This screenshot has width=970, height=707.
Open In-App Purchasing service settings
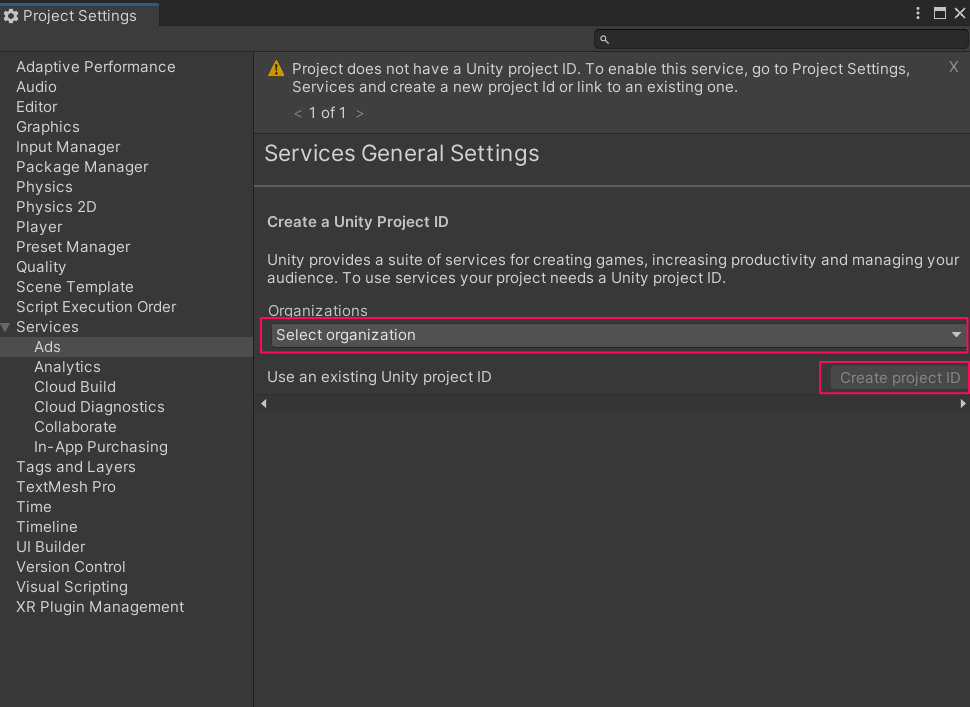[x=101, y=447]
